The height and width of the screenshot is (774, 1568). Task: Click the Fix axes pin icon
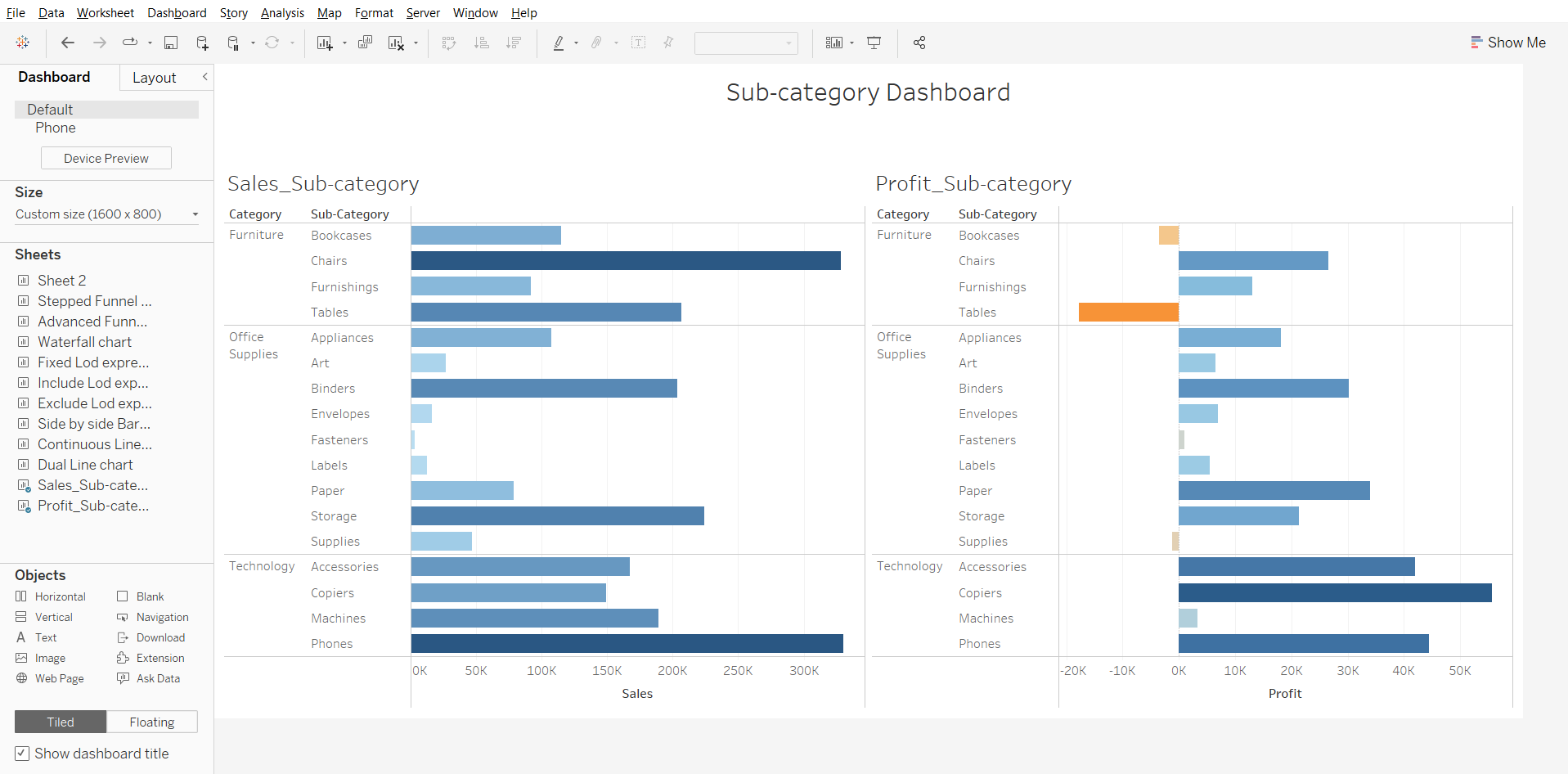[669, 43]
